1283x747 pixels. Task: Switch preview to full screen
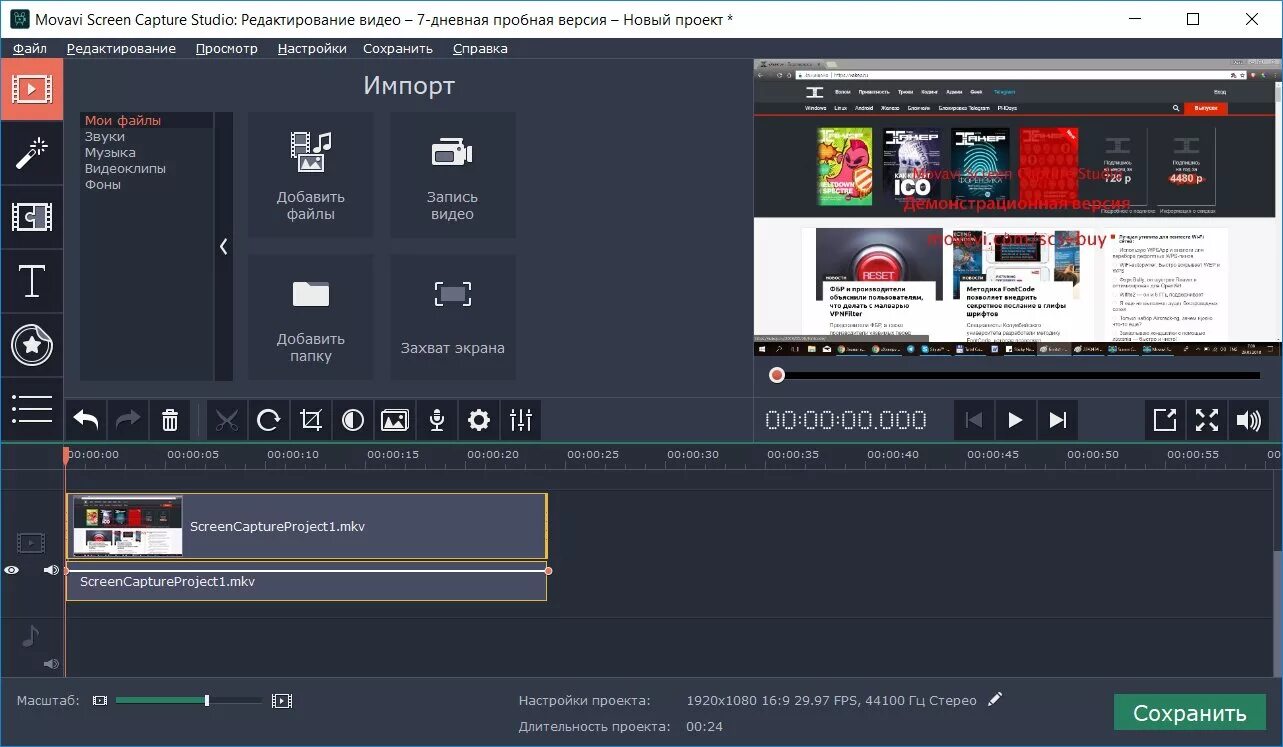[x=1207, y=420]
